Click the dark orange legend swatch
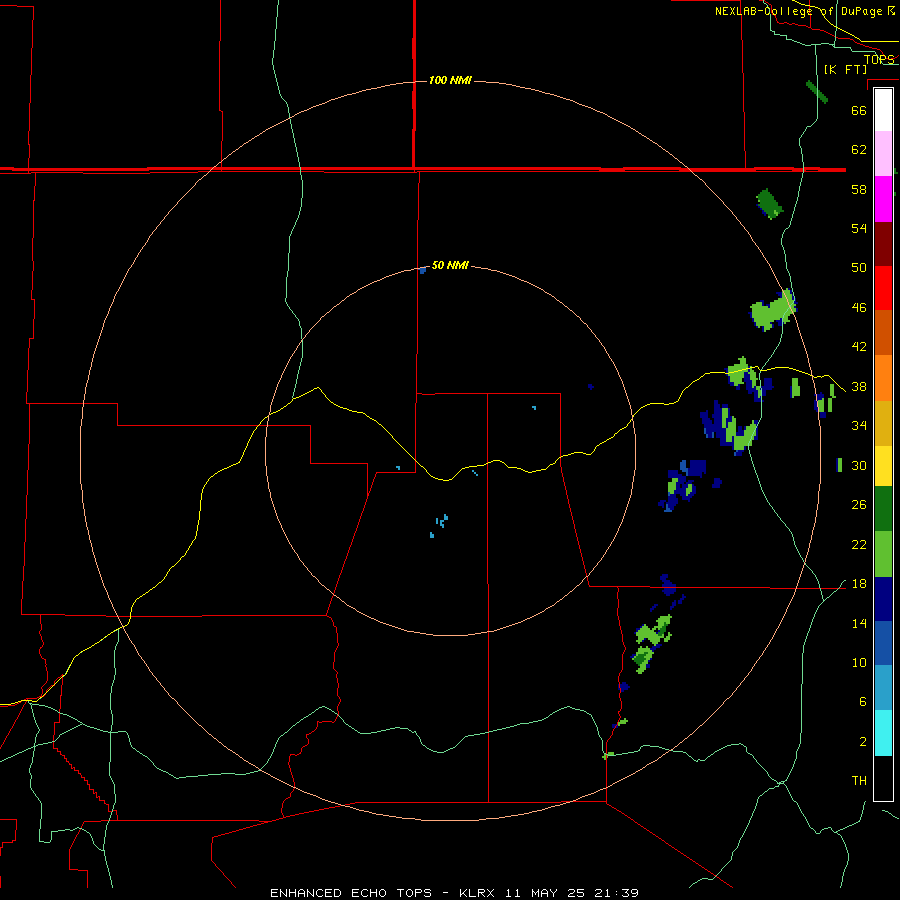900x900 pixels. point(883,332)
